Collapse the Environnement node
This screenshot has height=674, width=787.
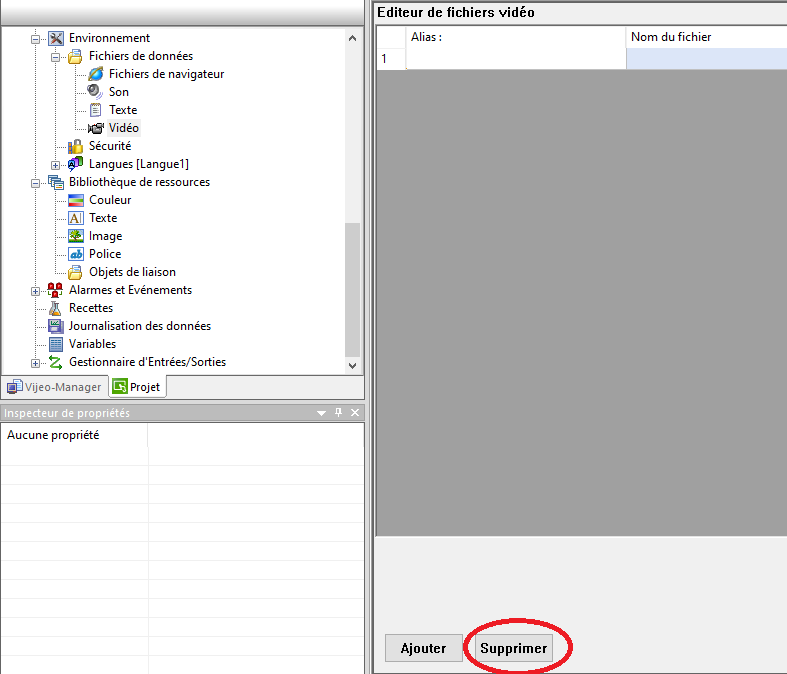pyautogui.click(x=35, y=39)
